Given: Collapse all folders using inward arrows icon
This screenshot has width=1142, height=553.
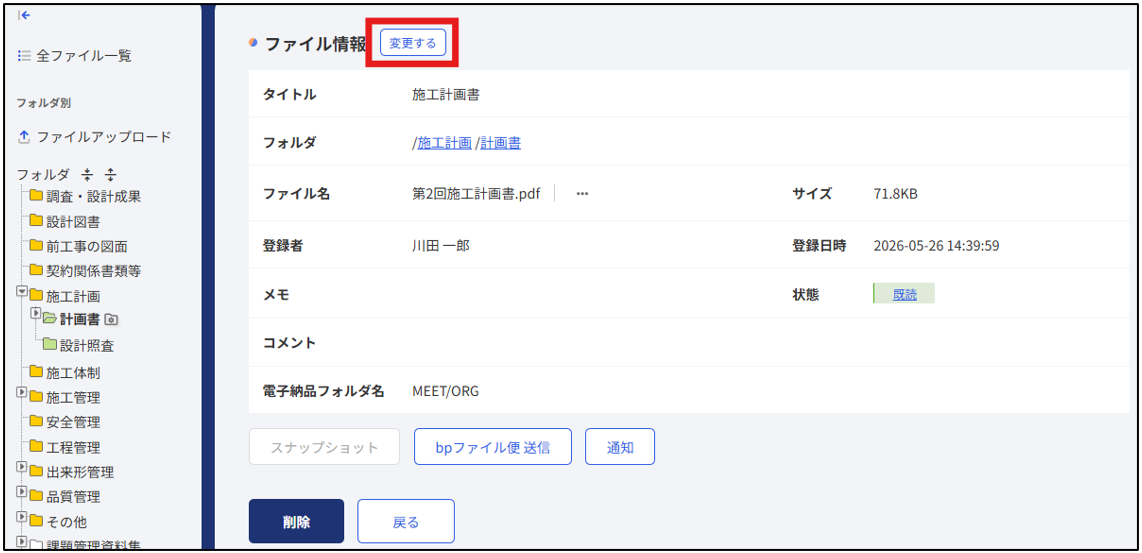Looking at the screenshot, I should (x=87, y=175).
